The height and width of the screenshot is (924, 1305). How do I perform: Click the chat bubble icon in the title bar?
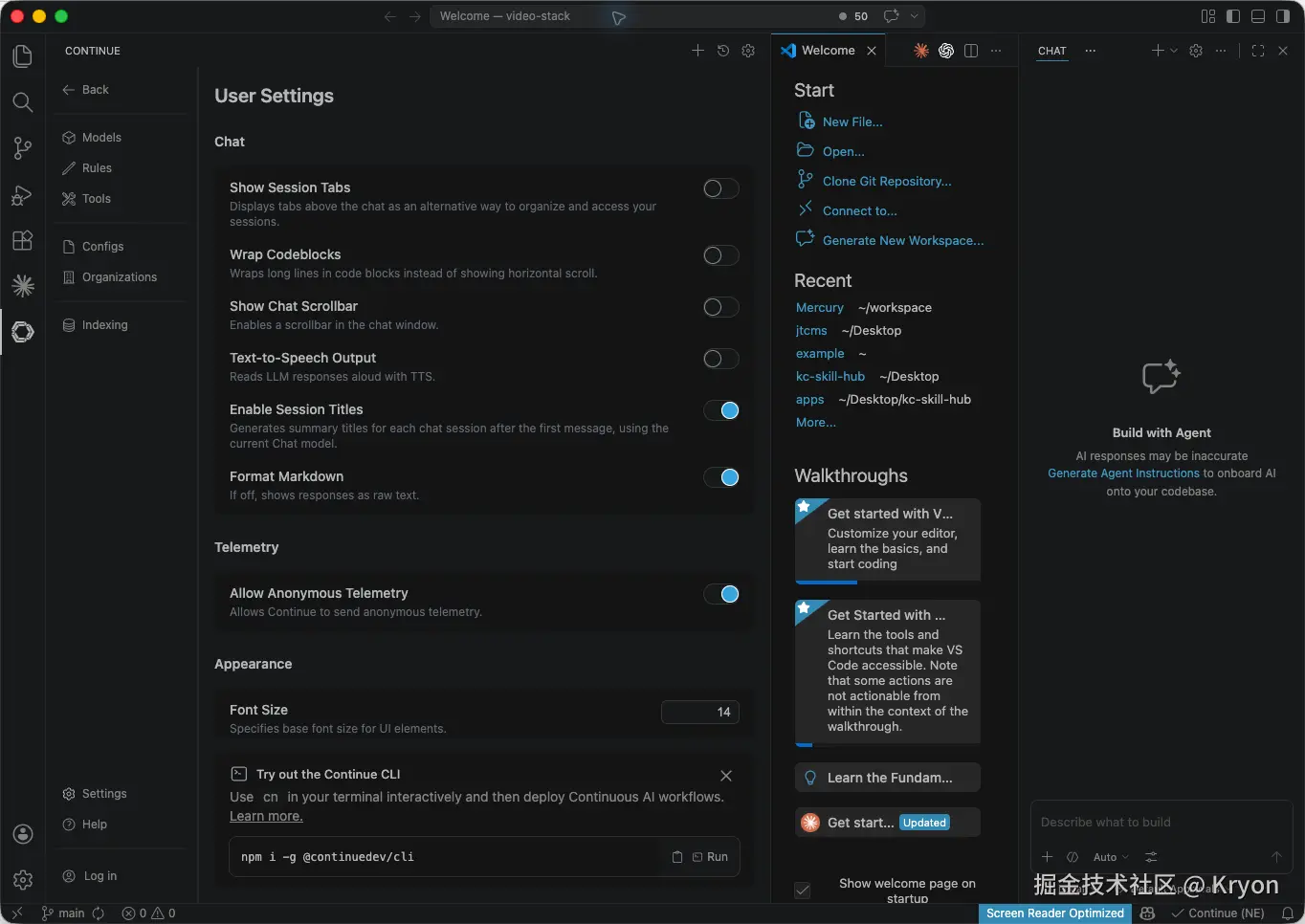pos(892,16)
